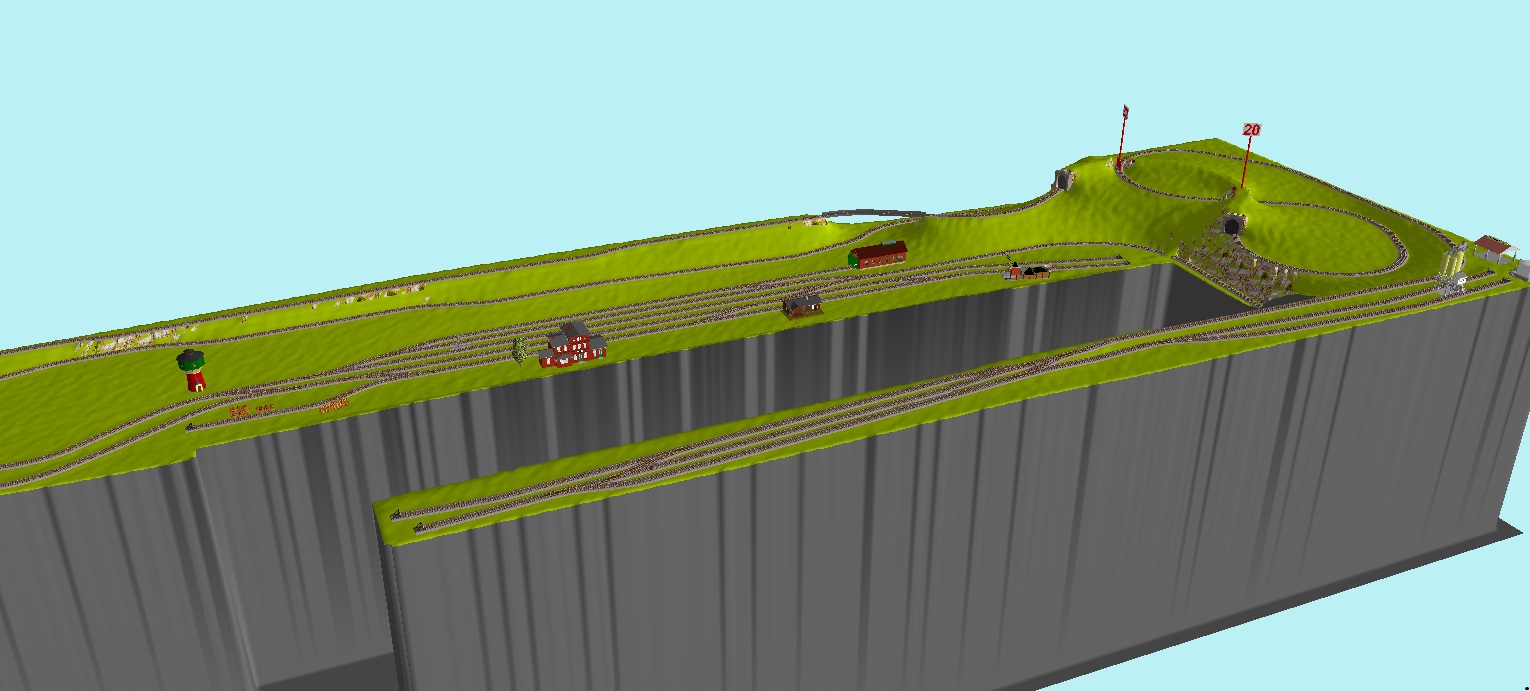Select the red water tower with green top

194,371
